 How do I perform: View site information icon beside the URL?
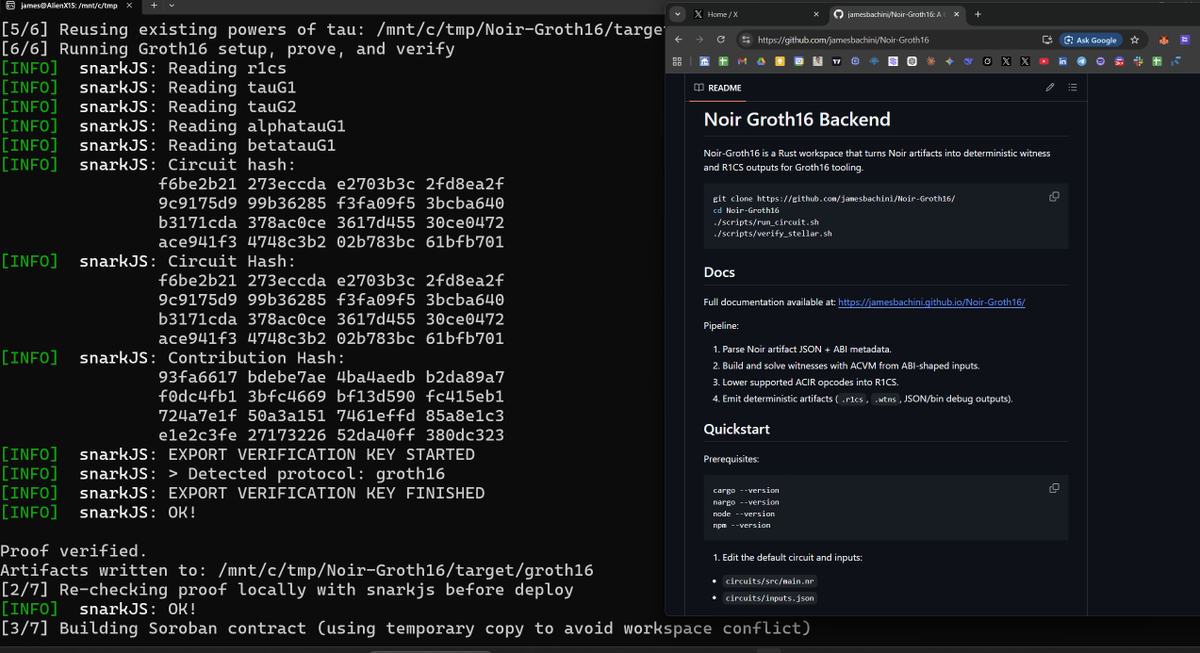click(x=745, y=40)
